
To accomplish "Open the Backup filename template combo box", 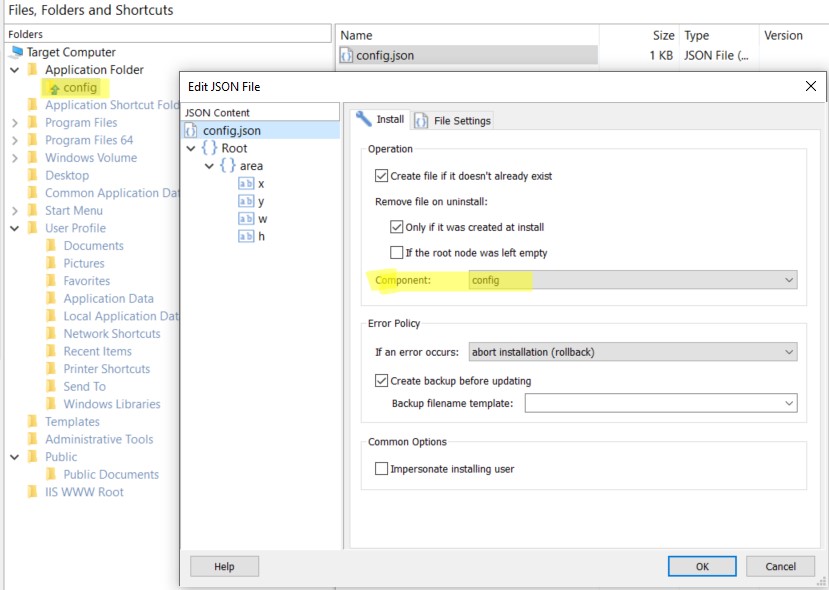I will [660, 403].
